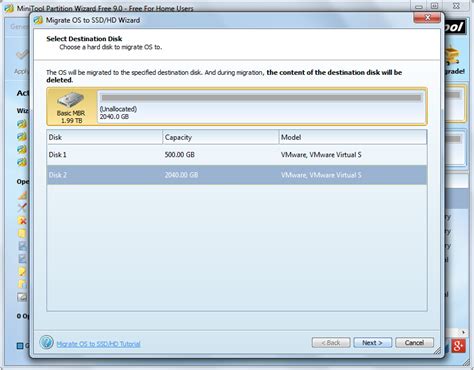Click the MiniTool app icon in main window title
474x370 pixels.
[9, 8]
